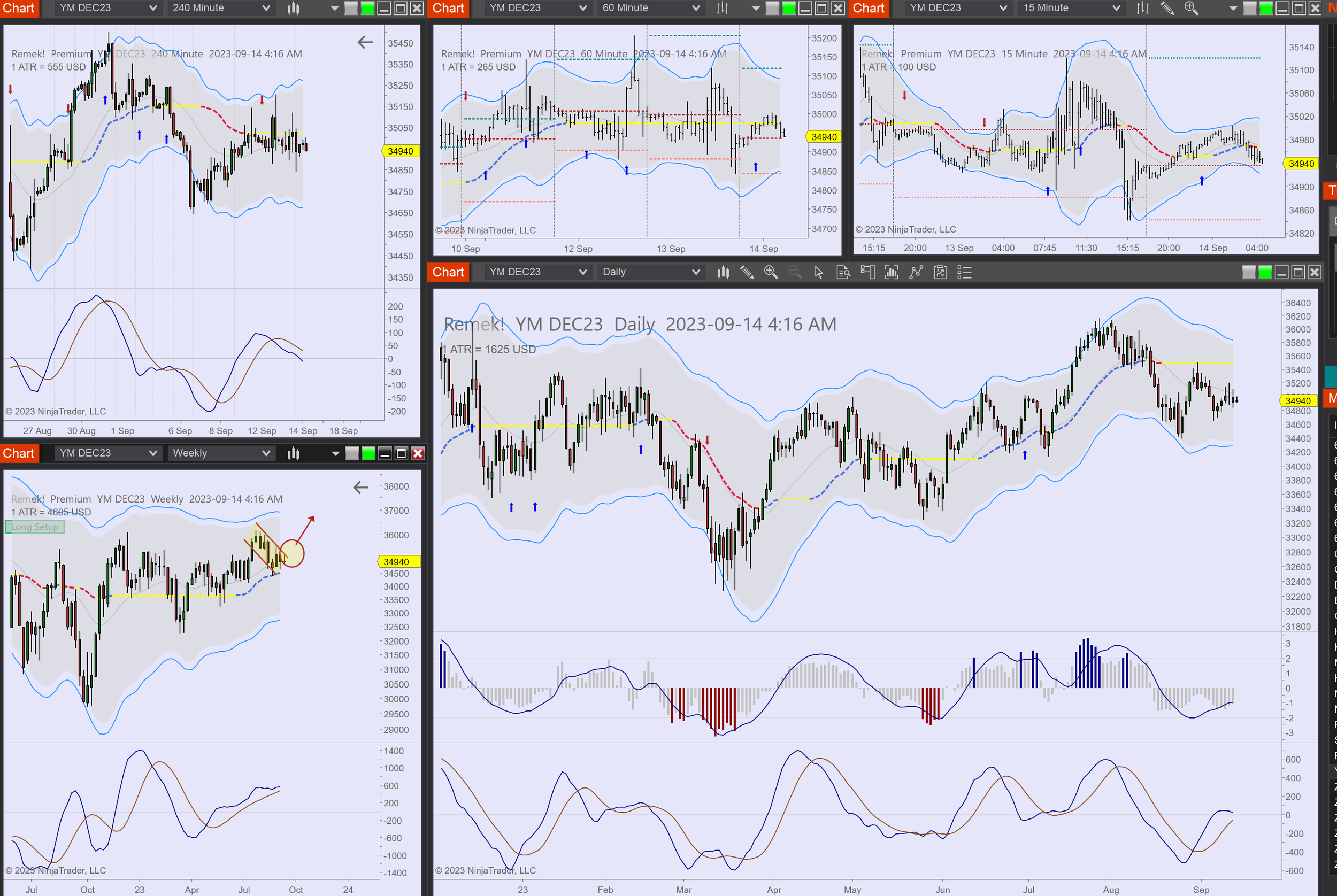Viewport: 1337px width, 896px height.
Task: Toggle green link square on 15 Minute chart
Action: (1266, 8)
